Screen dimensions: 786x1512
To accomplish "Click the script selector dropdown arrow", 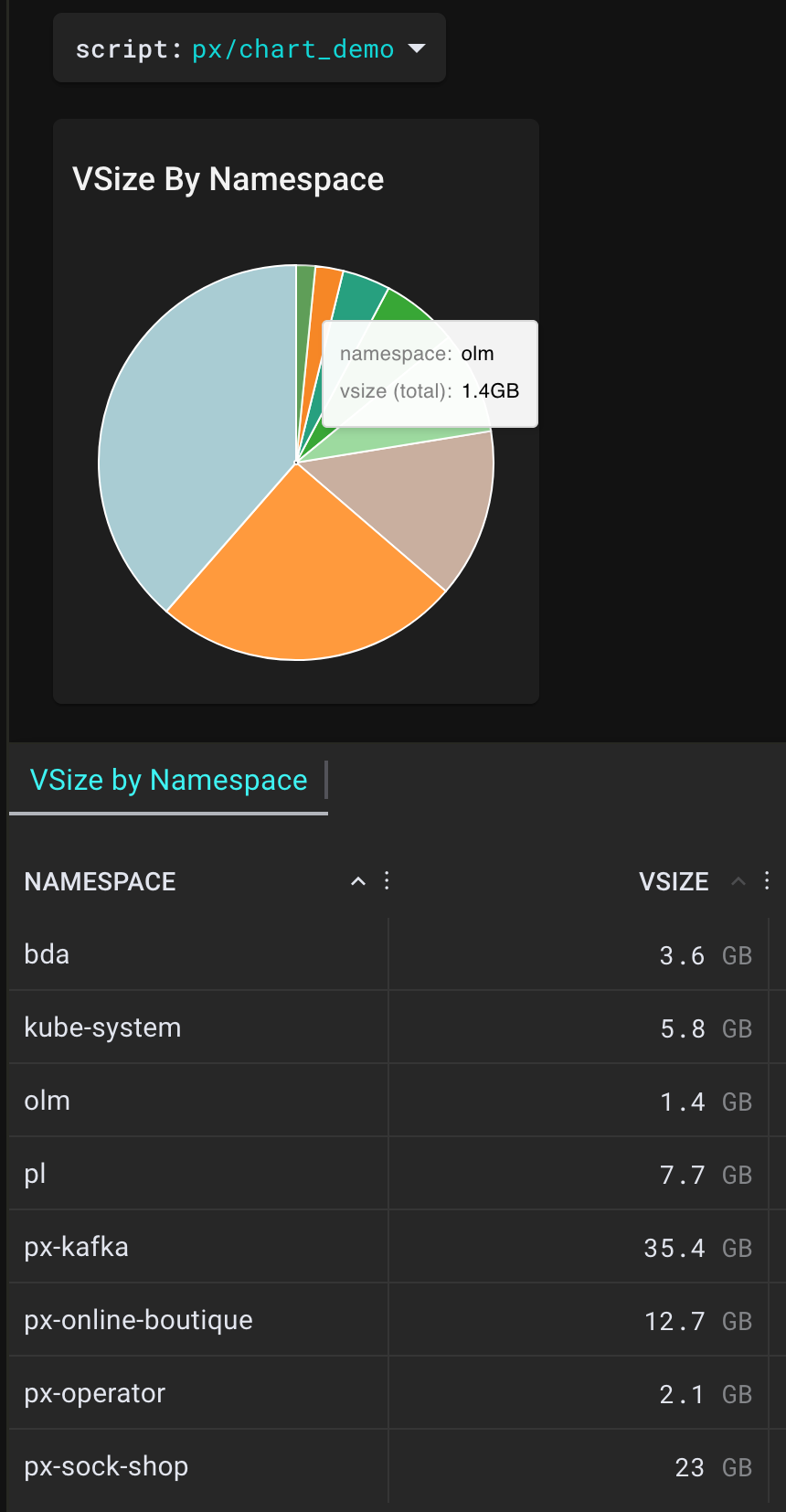I will click(416, 48).
